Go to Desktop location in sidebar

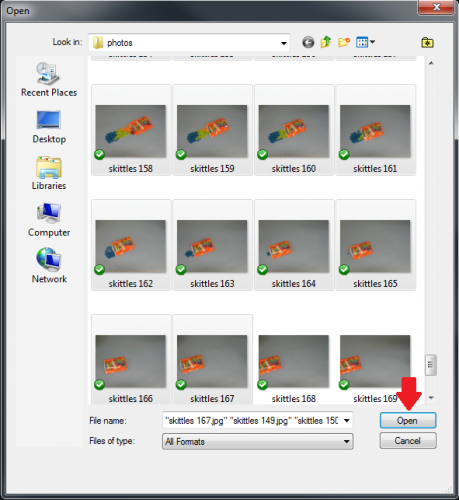[49, 127]
